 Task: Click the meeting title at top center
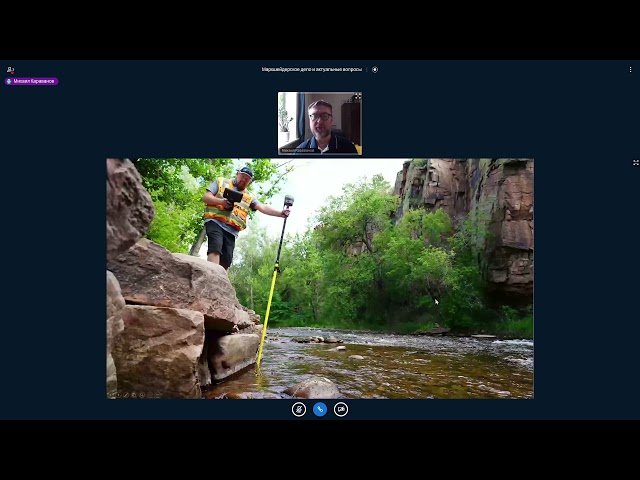coord(311,70)
